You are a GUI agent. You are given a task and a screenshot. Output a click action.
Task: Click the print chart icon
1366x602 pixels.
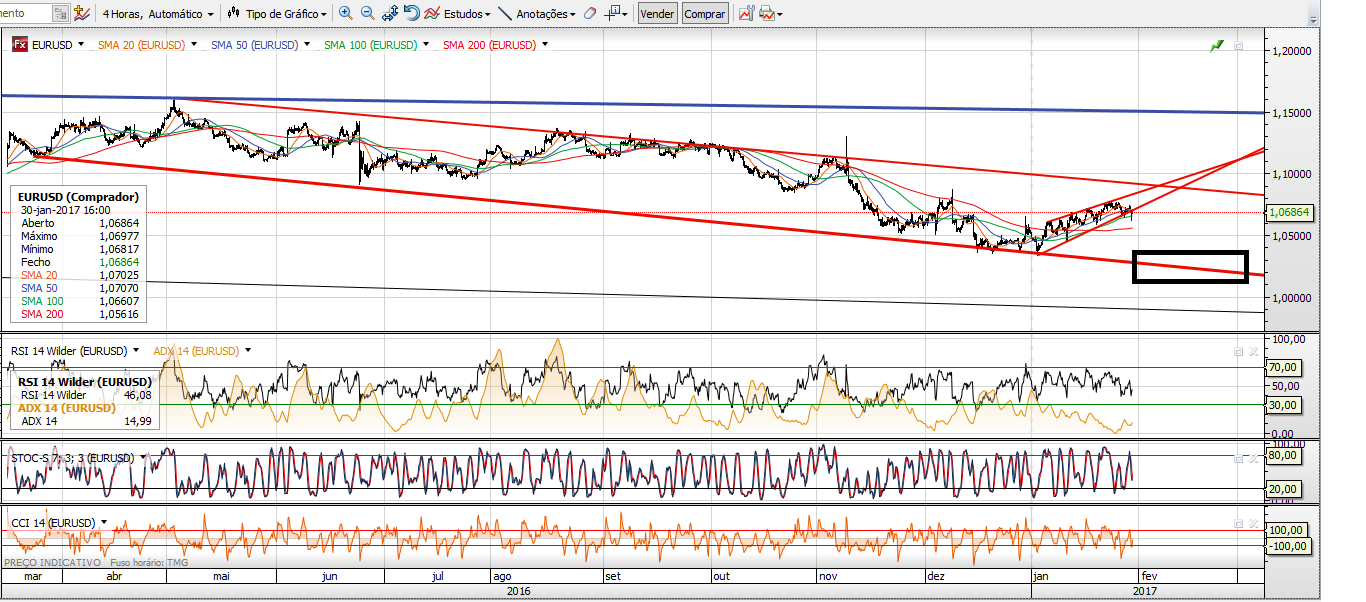coord(766,14)
